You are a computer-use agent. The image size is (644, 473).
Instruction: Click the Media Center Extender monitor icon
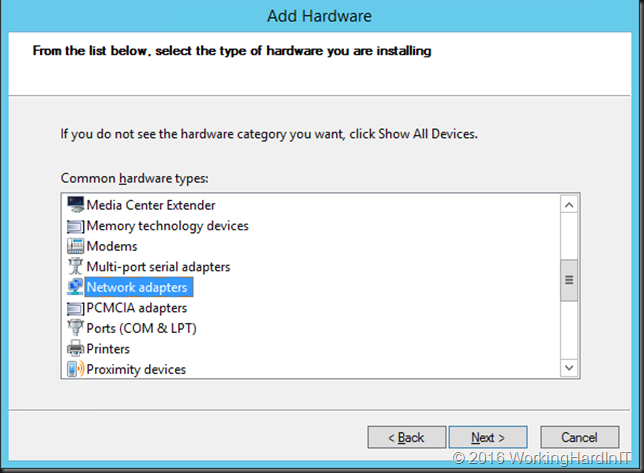click(76, 204)
